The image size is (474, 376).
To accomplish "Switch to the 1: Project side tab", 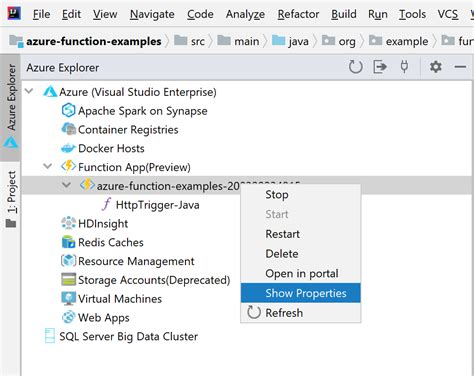I will pyautogui.click(x=11, y=199).
